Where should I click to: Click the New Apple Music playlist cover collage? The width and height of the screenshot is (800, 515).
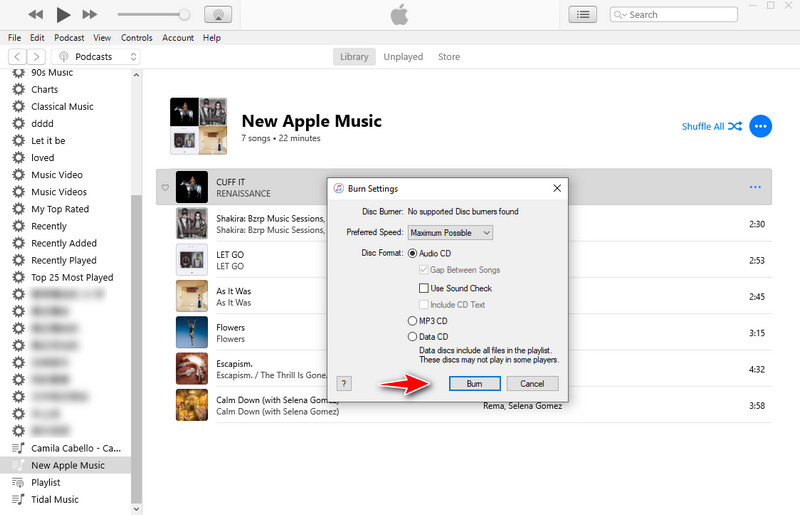[198, 126]
